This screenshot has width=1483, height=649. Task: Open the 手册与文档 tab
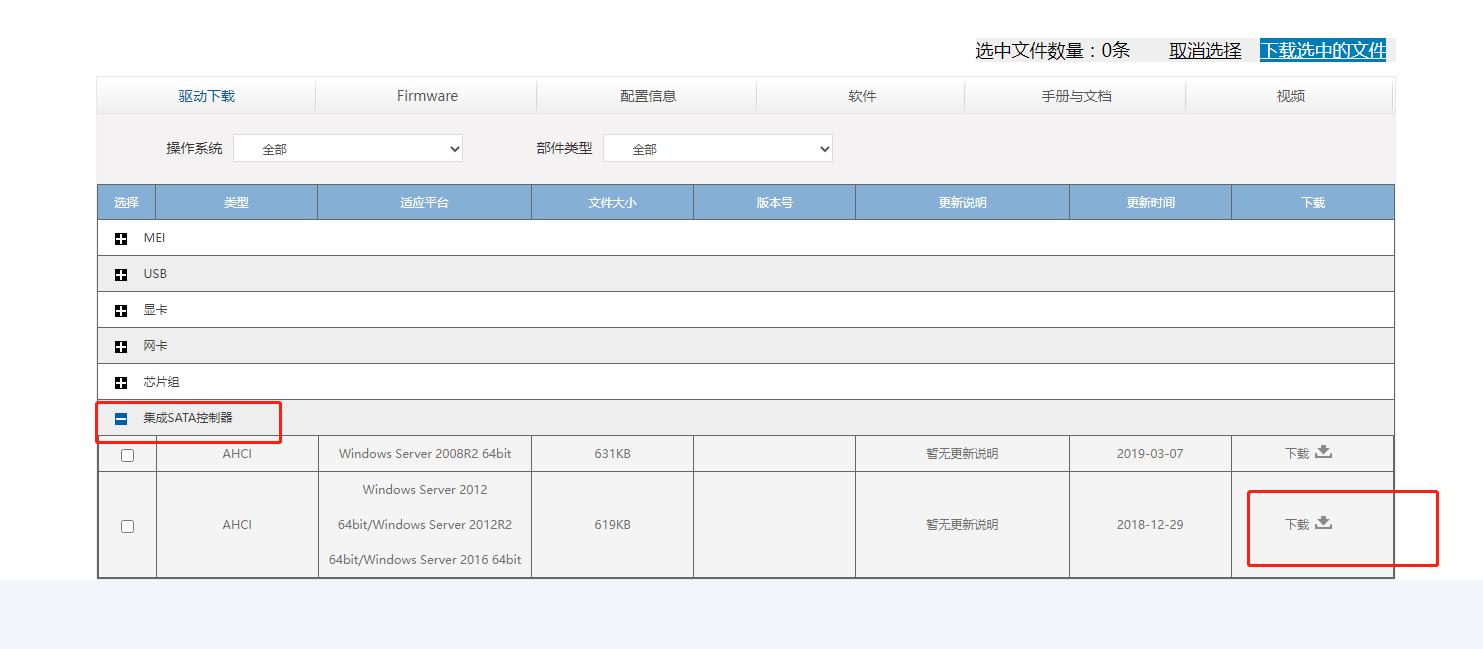[1076, 96]
